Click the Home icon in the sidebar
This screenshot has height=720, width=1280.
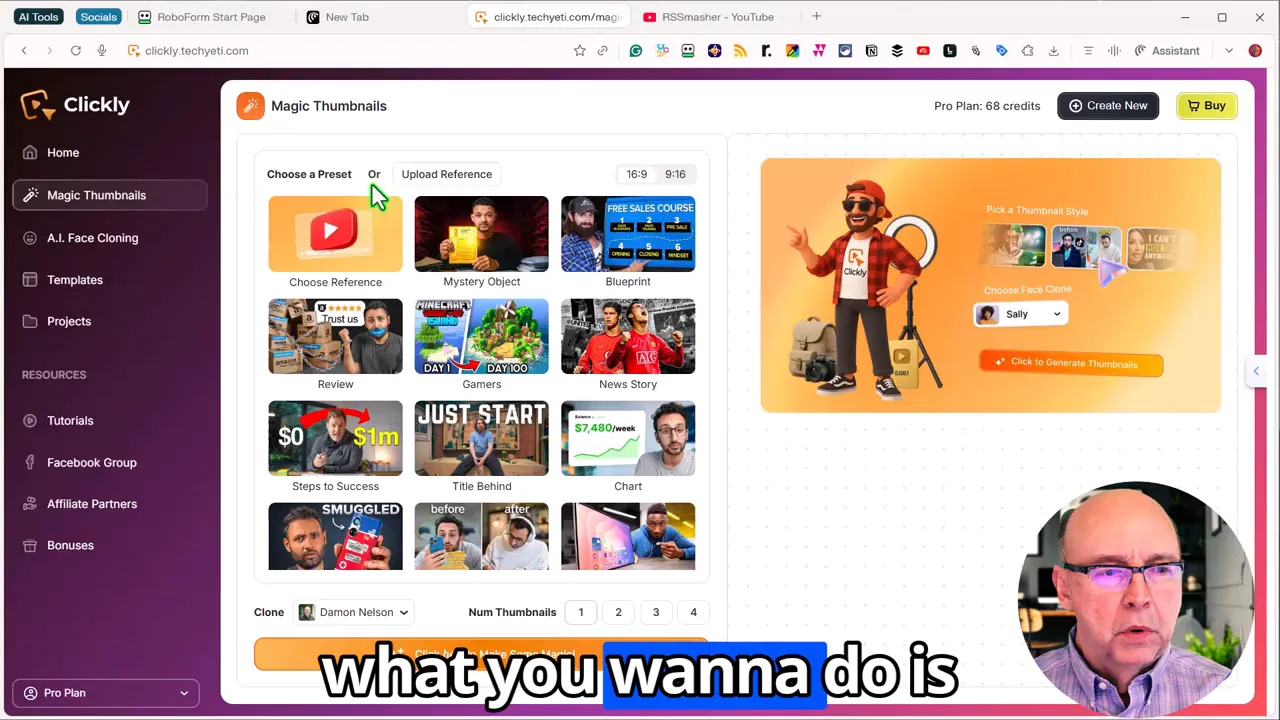(30, 152)
